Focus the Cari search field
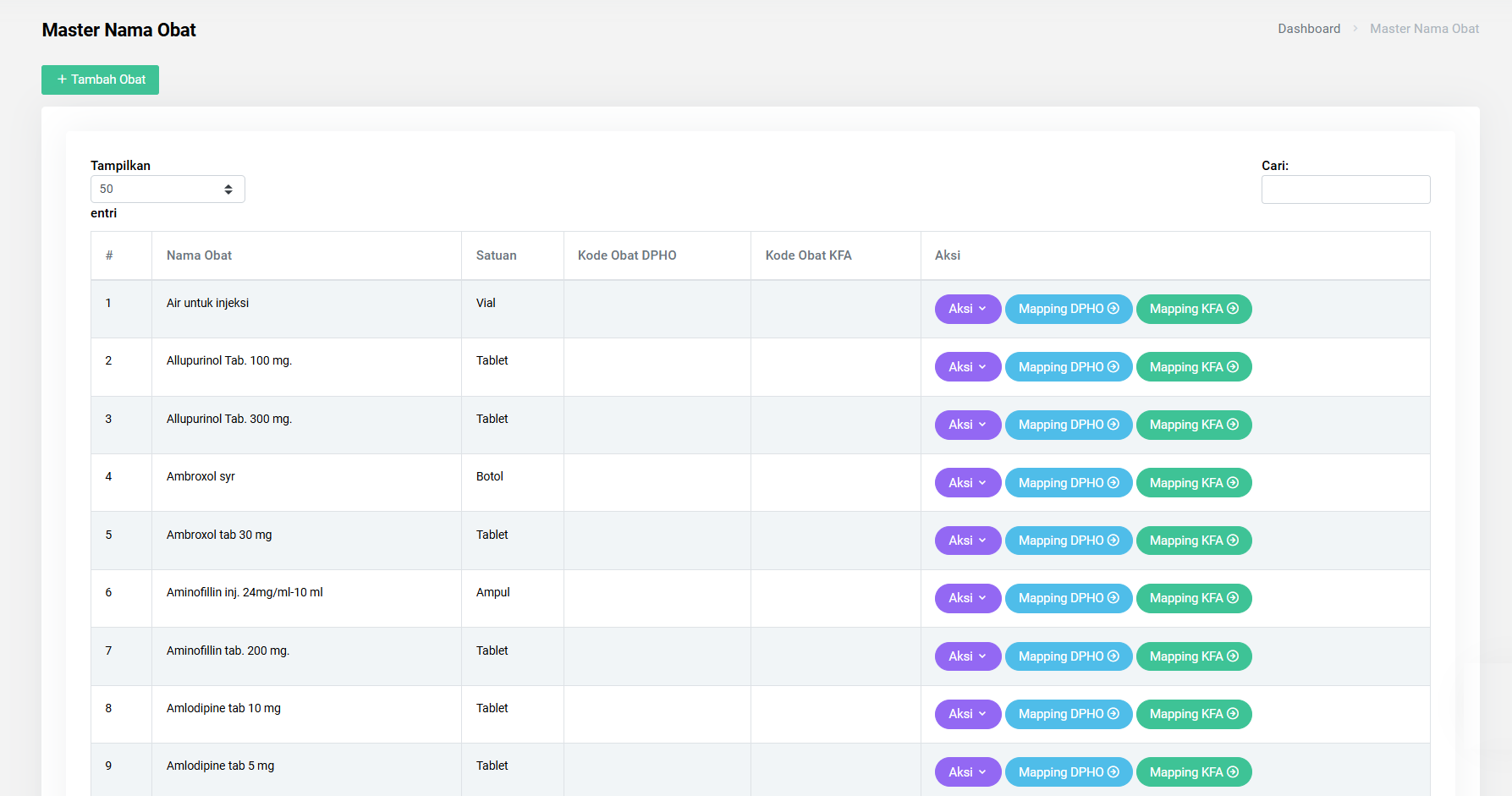The height and width of the screenshot is (796, 1512). tap(1345, 189)
